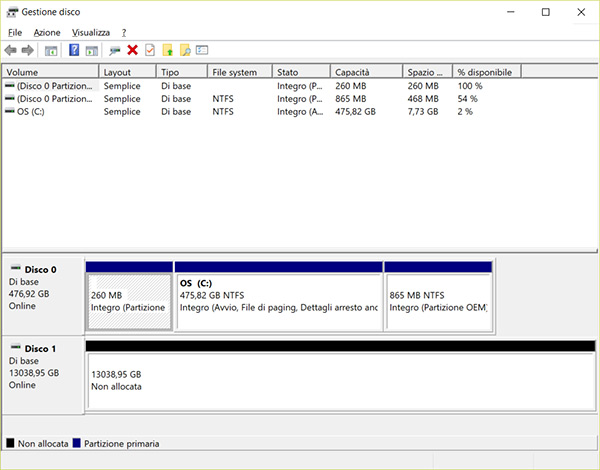Click the settings list view toolbar icon

(202, 50)
